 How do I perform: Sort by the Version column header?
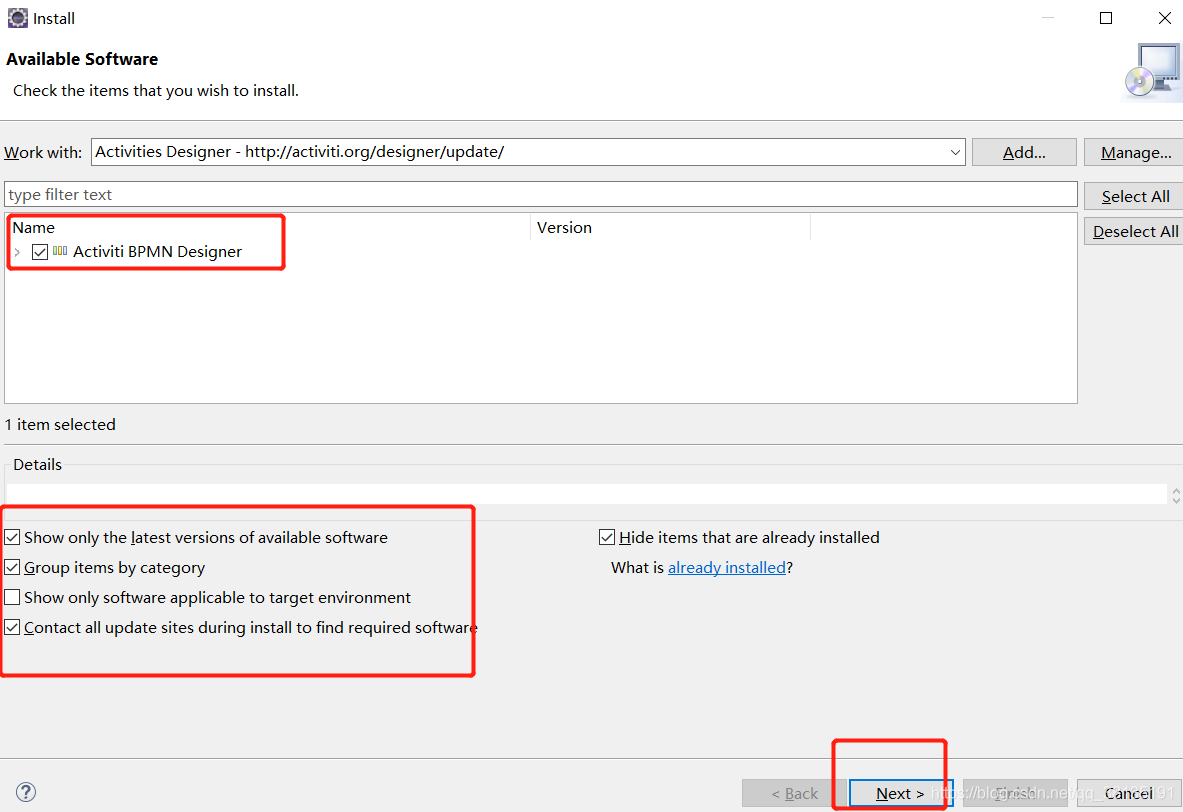(x=670, y=227)
